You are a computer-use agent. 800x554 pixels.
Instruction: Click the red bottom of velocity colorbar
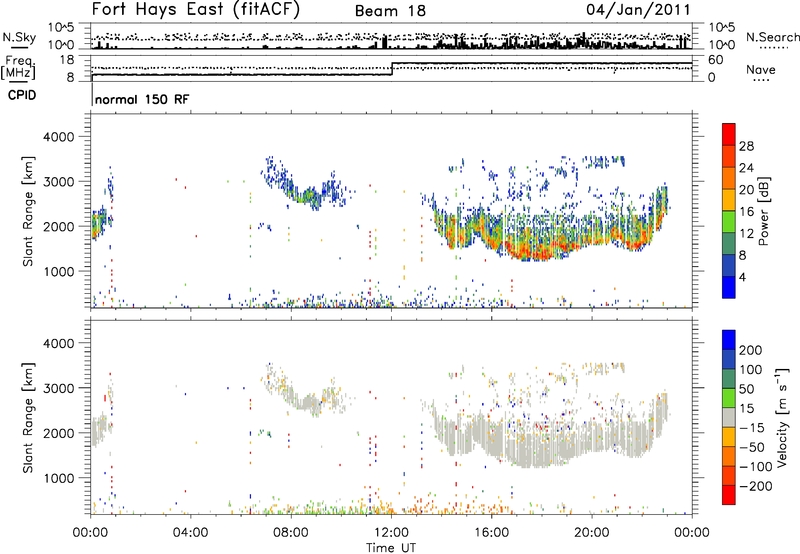tap(729, 495)
